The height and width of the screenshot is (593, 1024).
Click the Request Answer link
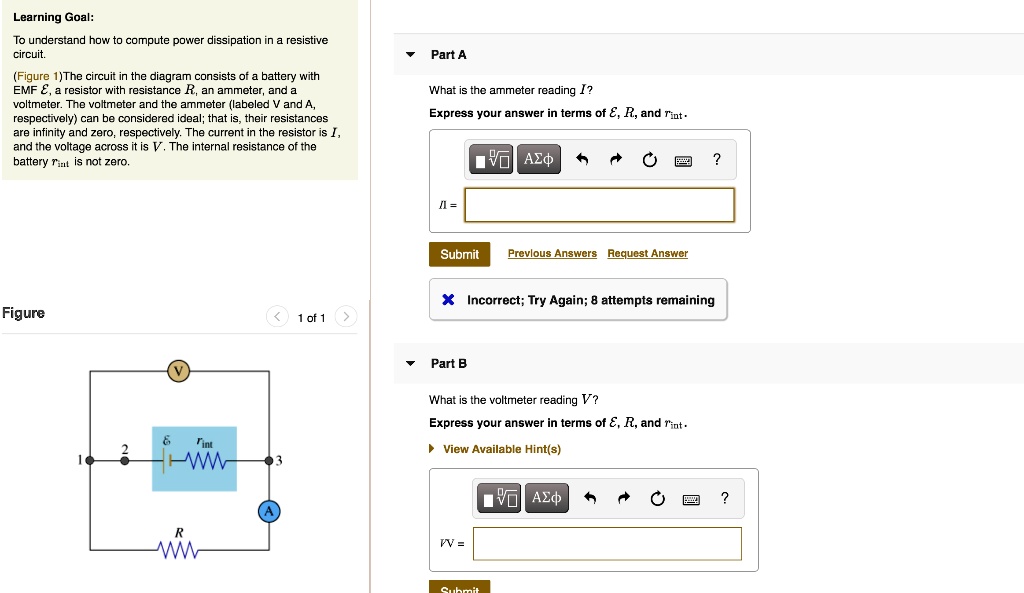[647, 253]
